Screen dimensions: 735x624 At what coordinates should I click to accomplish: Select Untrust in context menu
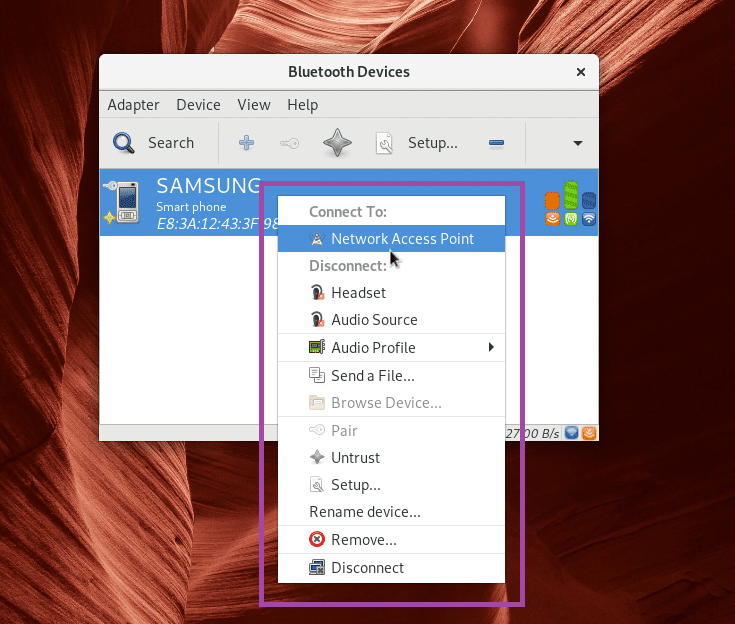pos(391,458)
